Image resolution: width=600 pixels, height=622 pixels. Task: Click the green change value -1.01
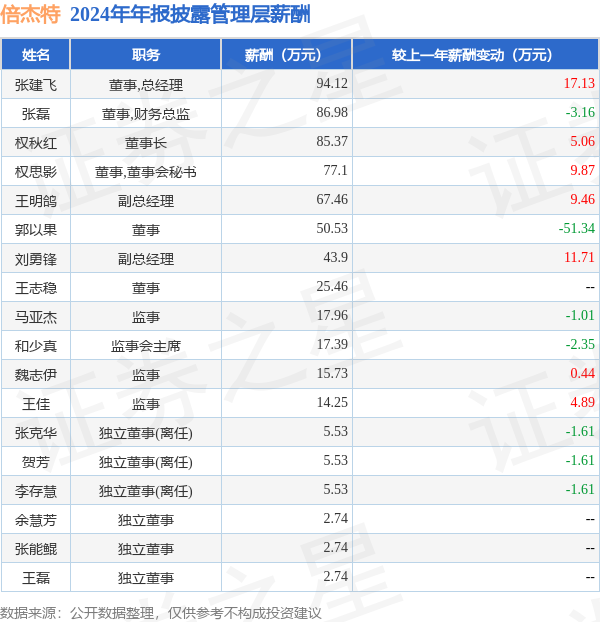(x=580, y=315)
